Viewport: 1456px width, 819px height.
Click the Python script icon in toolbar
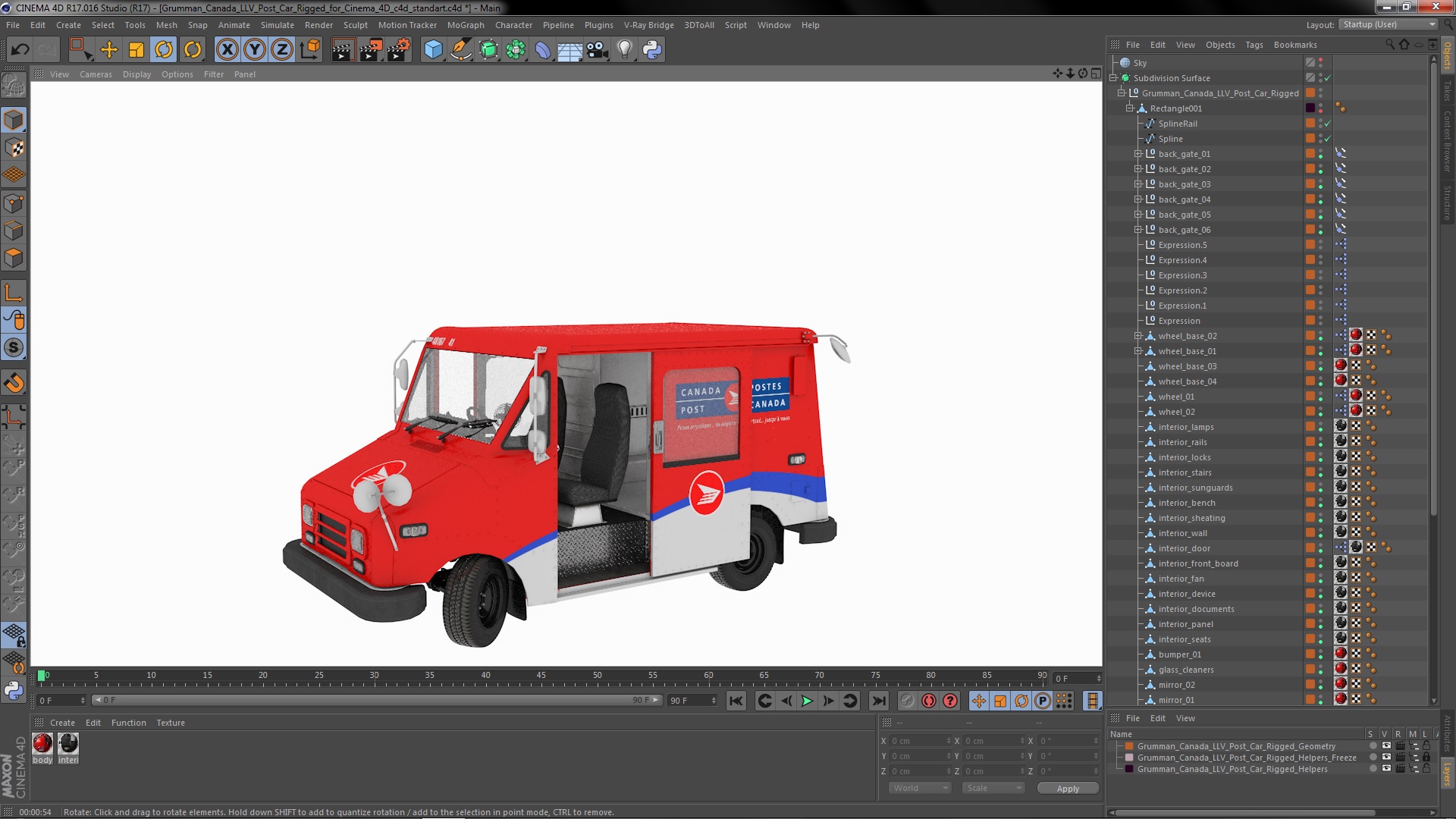pos(651,50)
